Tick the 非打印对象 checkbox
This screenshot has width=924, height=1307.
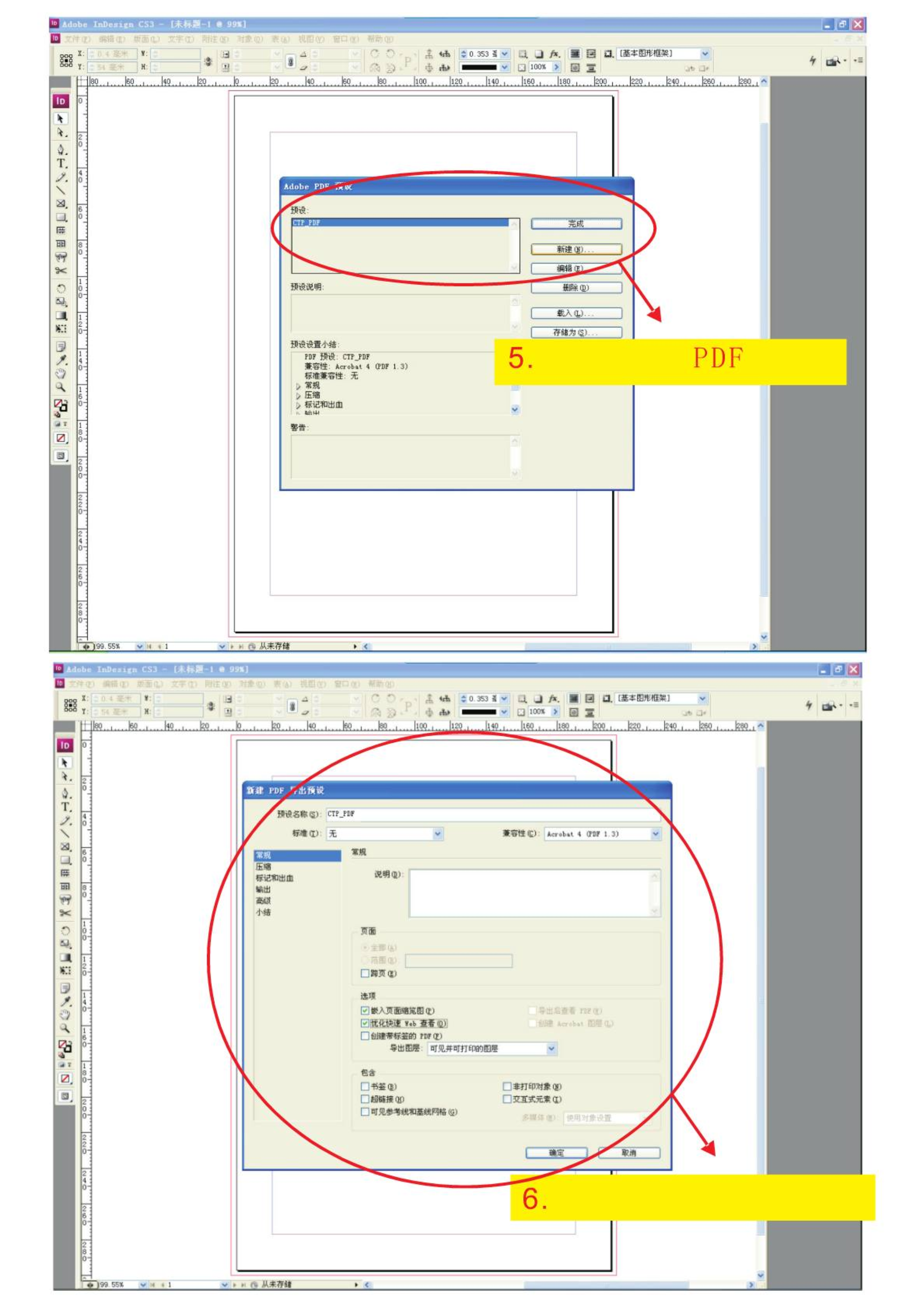(507, 1086)
